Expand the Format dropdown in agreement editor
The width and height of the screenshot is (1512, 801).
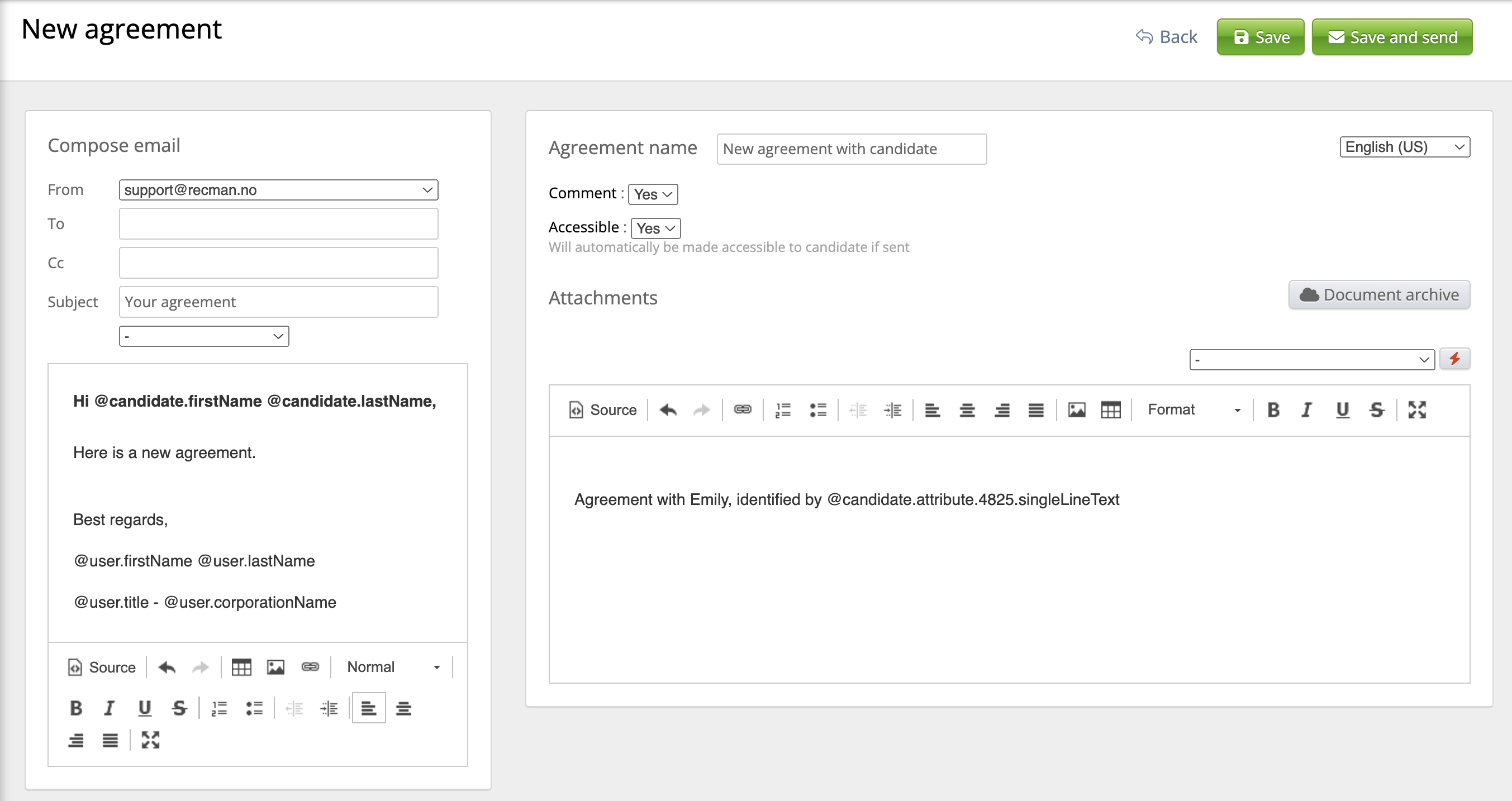(1193, 409)
